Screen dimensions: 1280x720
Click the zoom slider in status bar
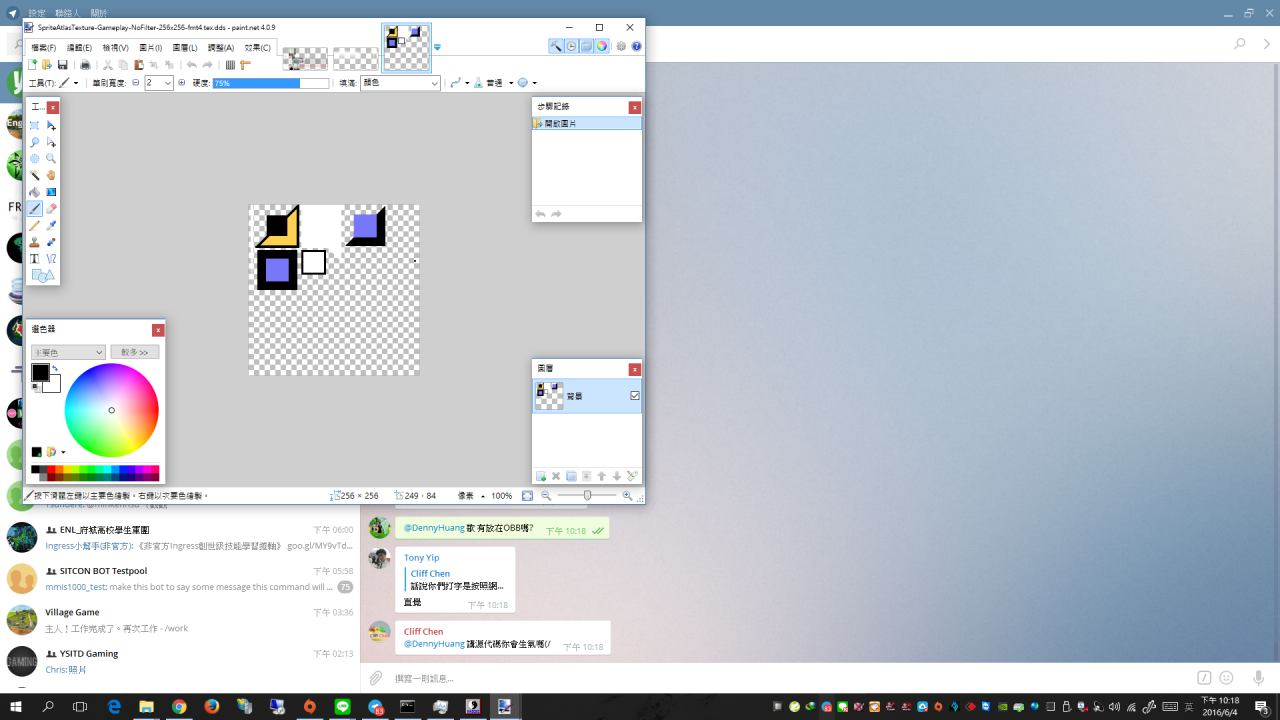(x=587, y=495)
